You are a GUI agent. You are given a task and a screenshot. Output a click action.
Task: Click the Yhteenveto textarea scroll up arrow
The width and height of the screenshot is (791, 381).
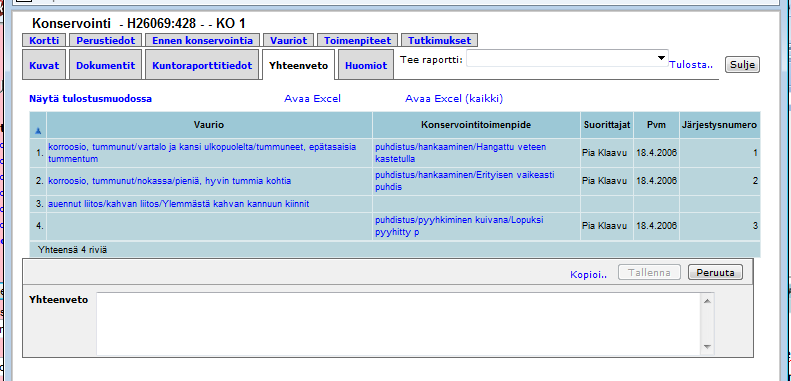(707, 301)
